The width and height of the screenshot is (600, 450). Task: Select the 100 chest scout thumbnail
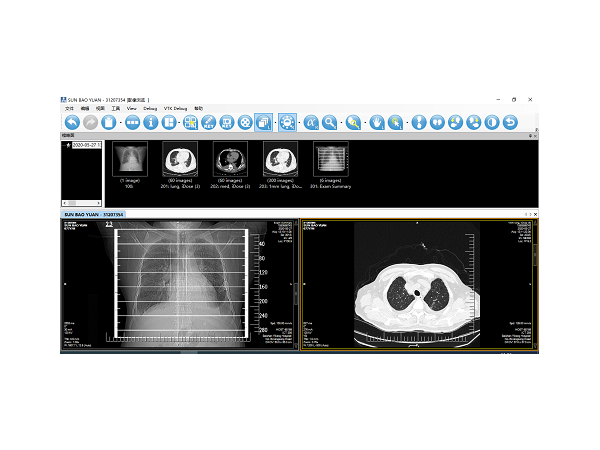(x=129, y=159)
